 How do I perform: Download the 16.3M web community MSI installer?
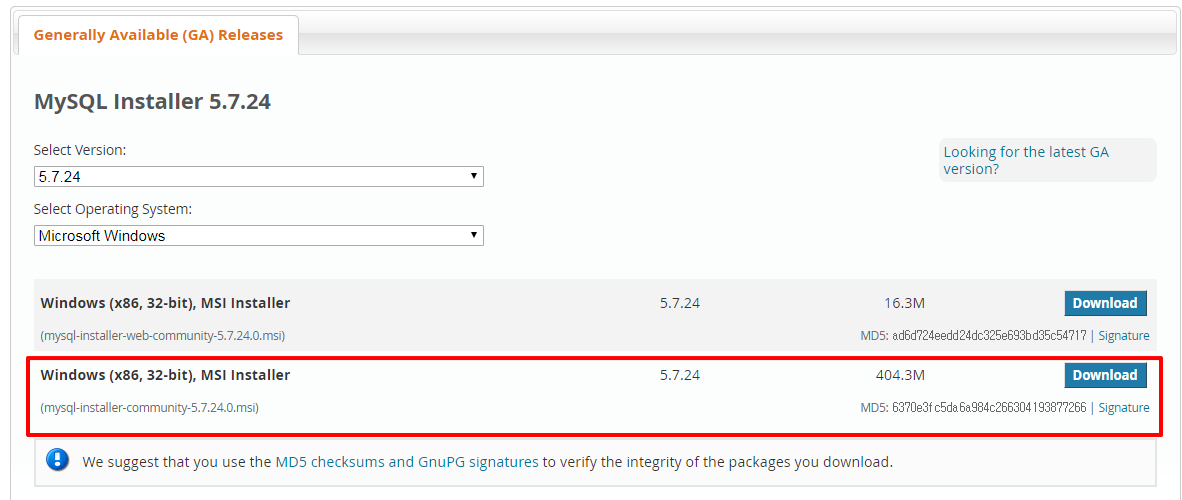[1105, 303]
